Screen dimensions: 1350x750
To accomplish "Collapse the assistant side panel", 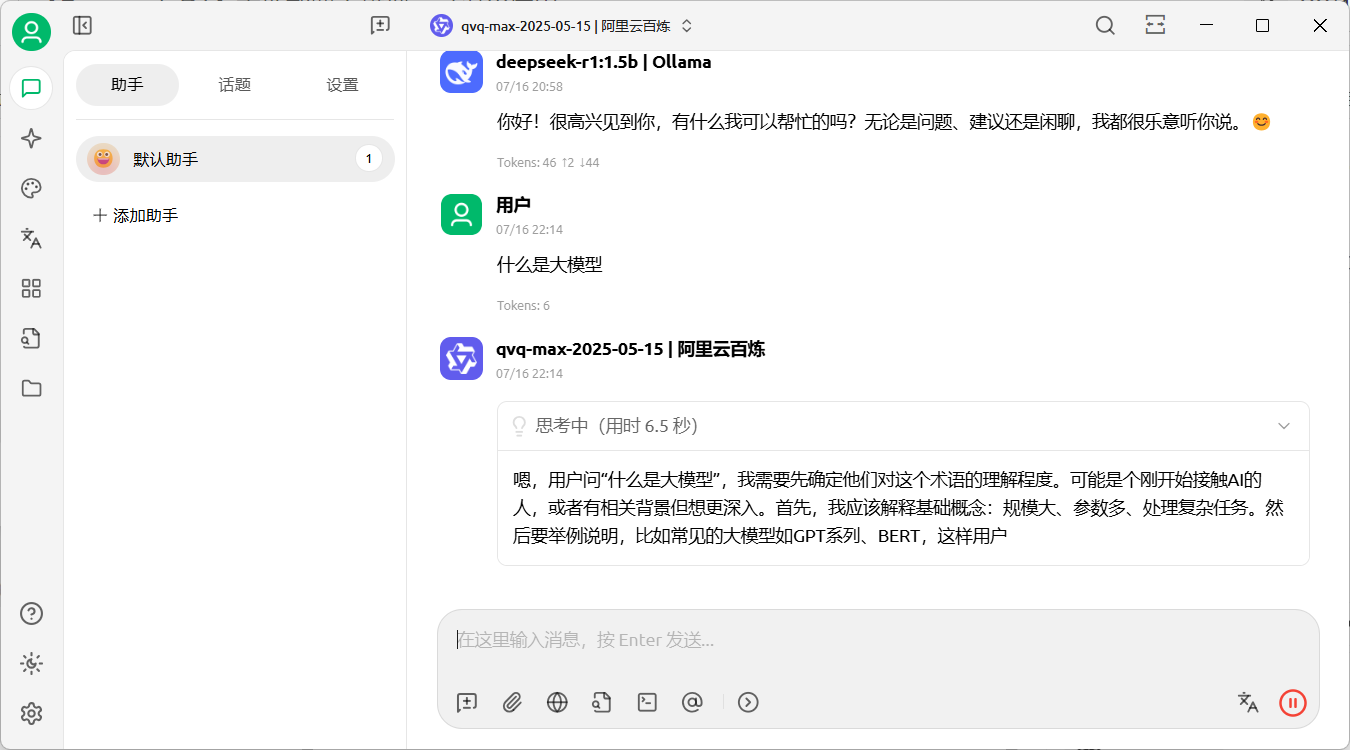I will point(83,26).
